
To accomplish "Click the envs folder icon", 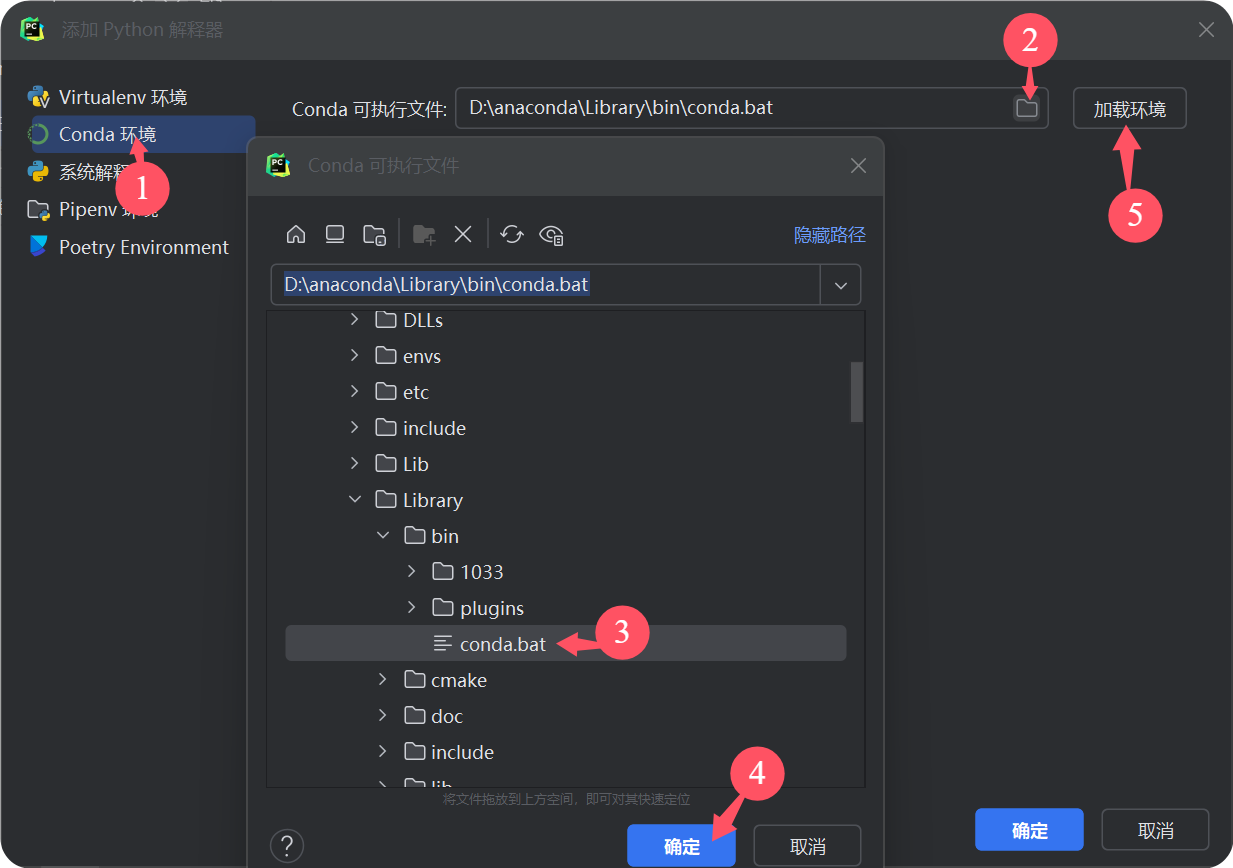I will [x=386, y=356].
